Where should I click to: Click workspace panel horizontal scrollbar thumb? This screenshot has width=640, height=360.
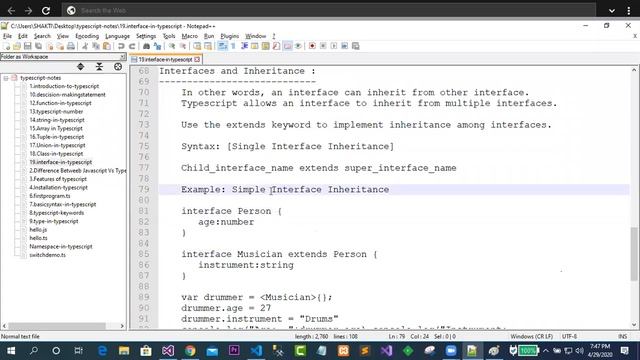57,326
